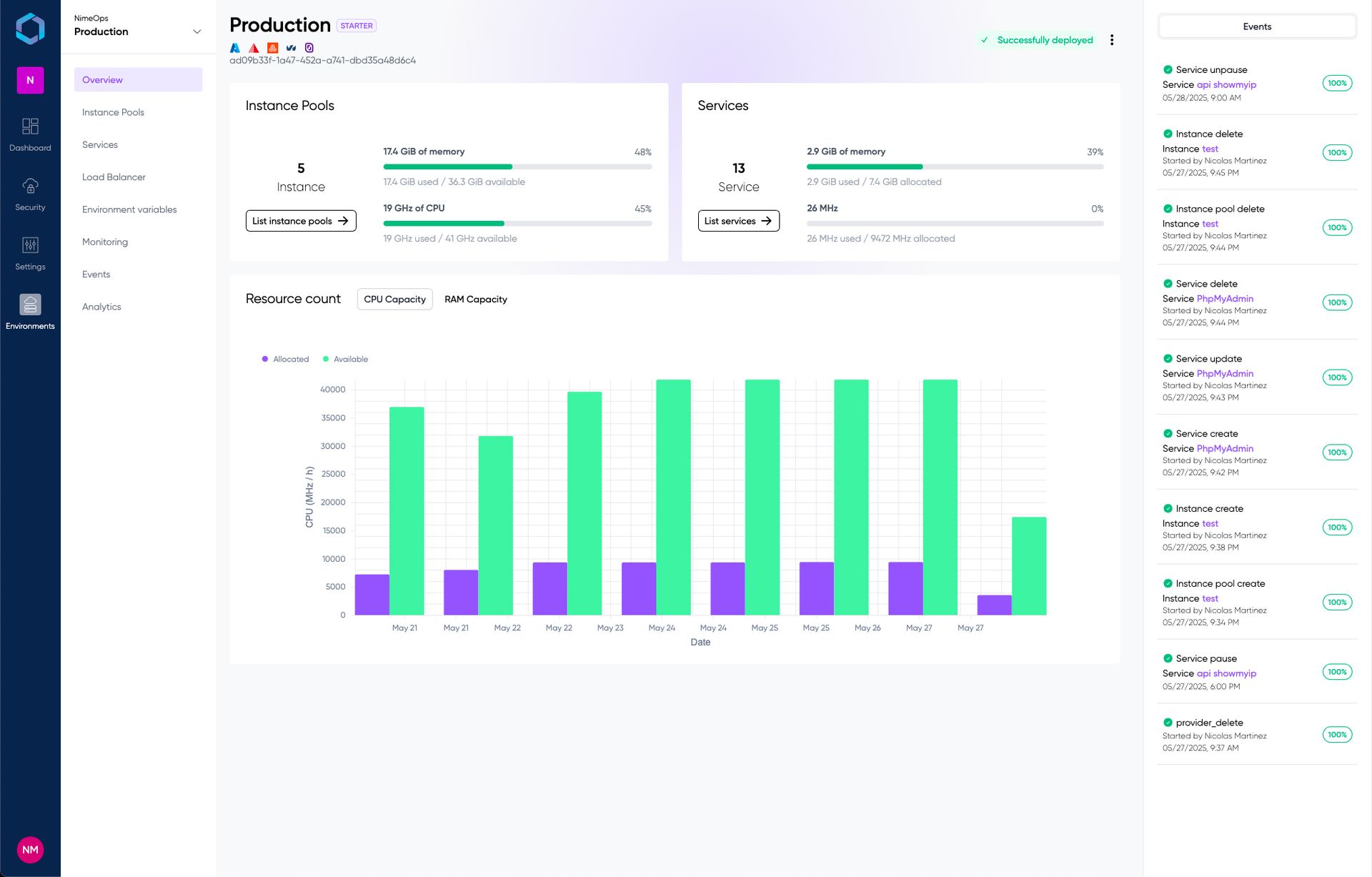
Task: Click the memory usage bar in Instance Pools
Action: [x=517, y=167]
